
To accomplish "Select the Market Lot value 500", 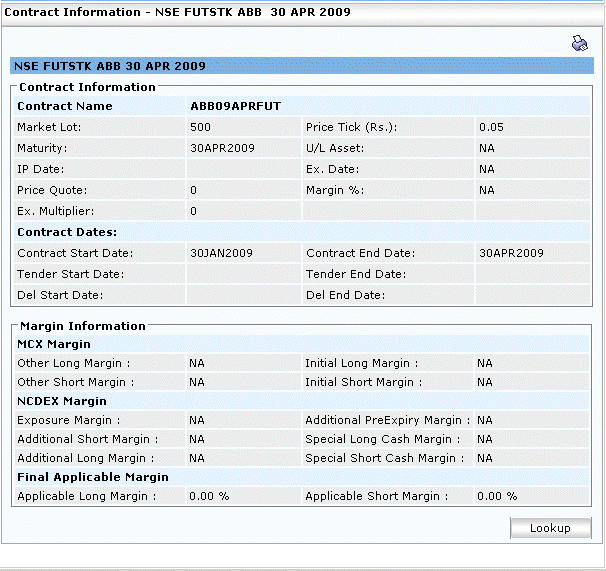I will [x=200, y=127].
